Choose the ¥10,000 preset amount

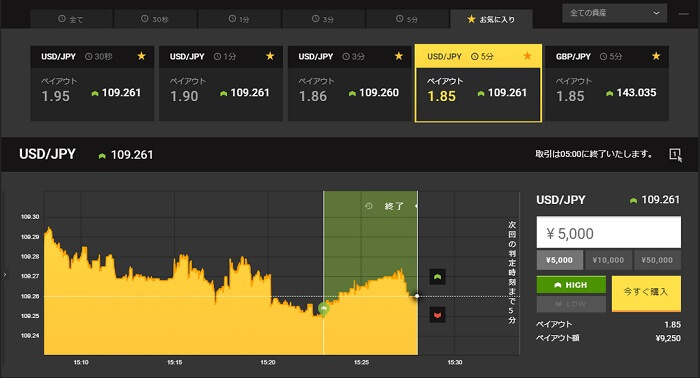click(x=608, y=260)
